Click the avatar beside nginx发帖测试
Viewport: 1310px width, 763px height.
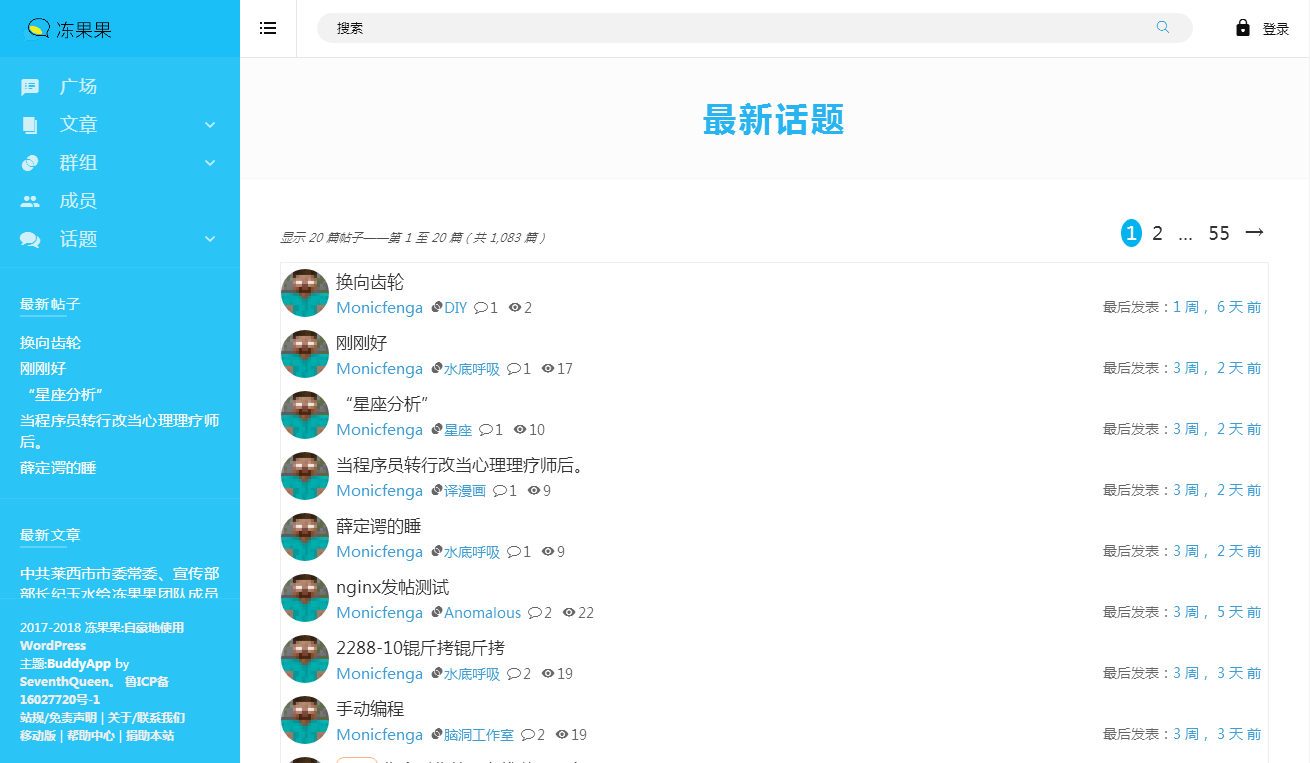click(305, 598)
